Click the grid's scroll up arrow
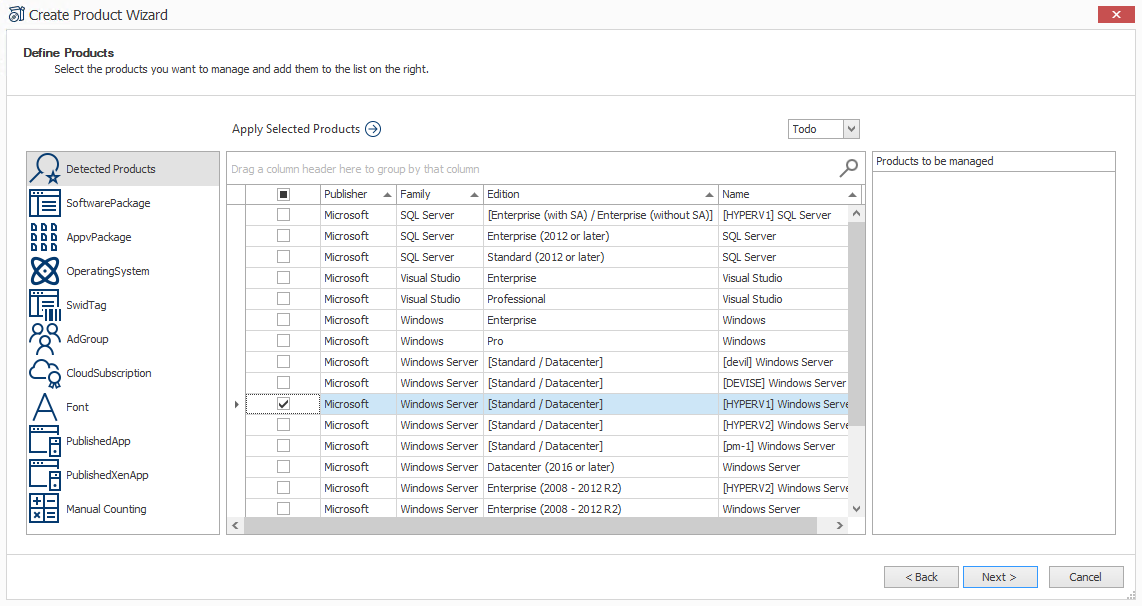 [856, 214]
